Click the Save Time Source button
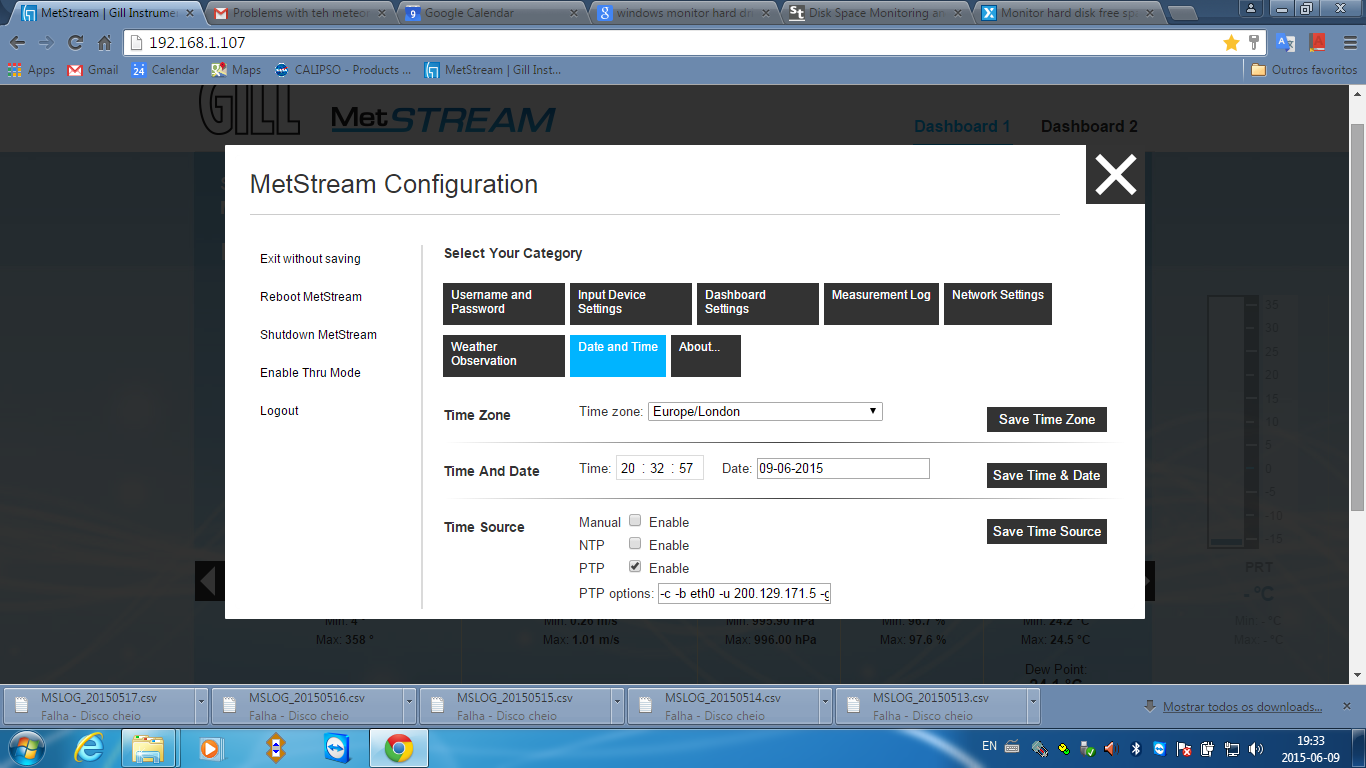 coord(1047,531)
